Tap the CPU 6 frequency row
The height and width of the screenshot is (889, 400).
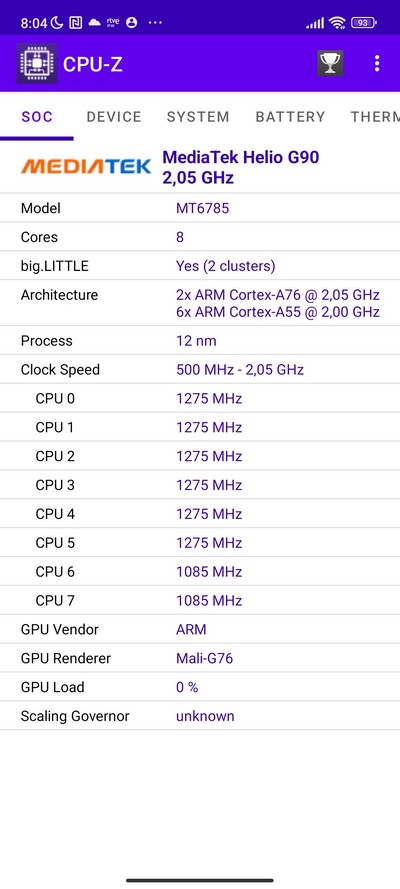(x=200, y=572)
